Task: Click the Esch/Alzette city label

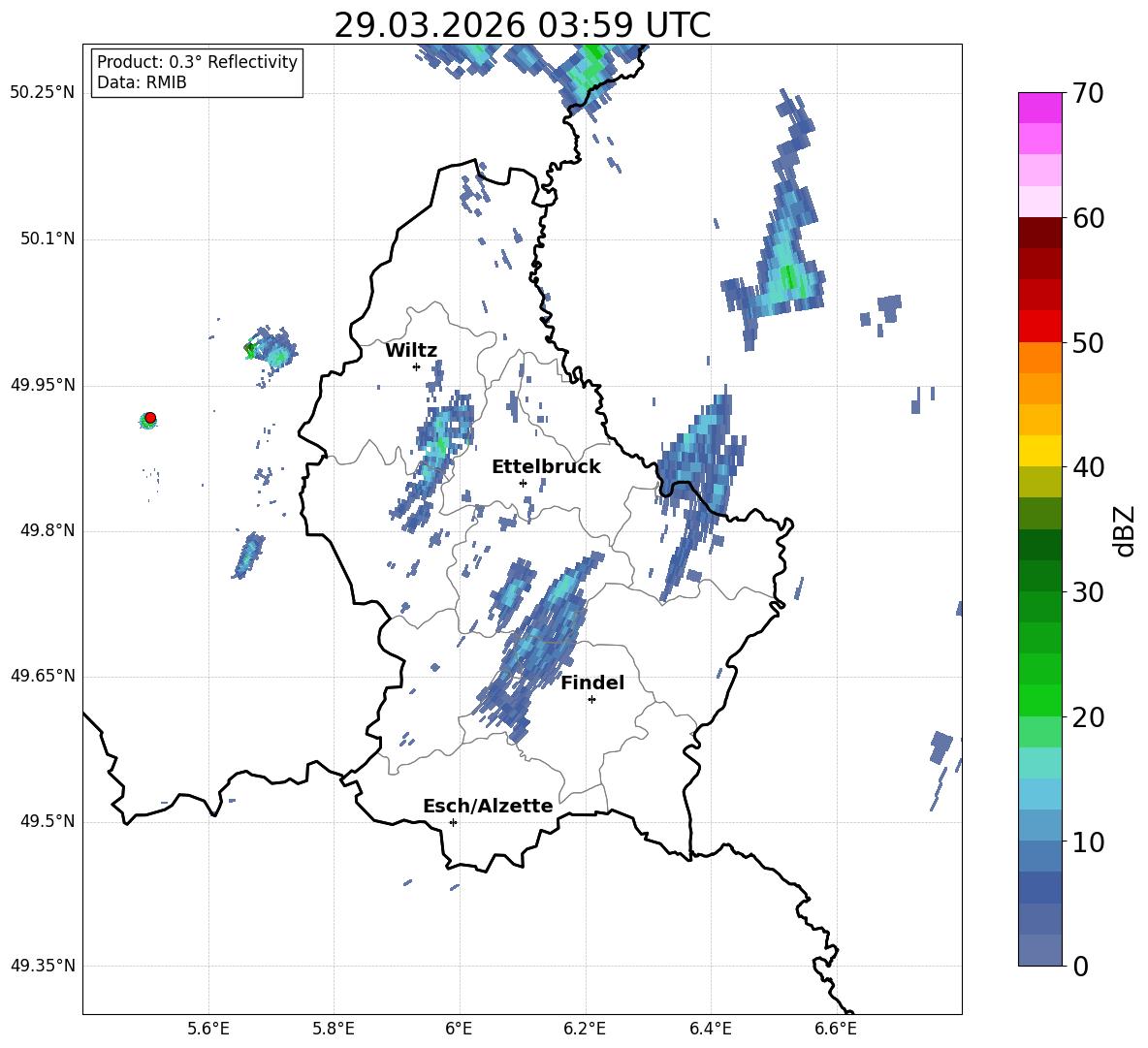Action: [x=489, y=806]
